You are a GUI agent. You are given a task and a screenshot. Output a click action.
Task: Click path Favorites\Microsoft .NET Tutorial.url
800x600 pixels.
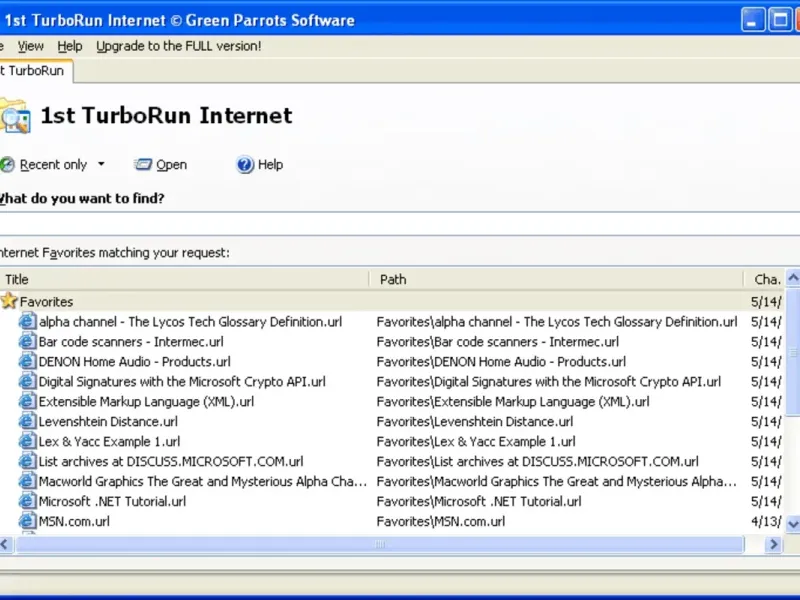(479, 501)
